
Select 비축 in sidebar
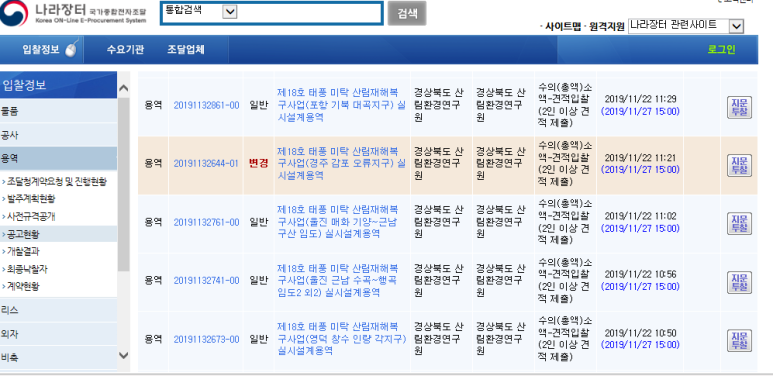(x=59, y=357)
